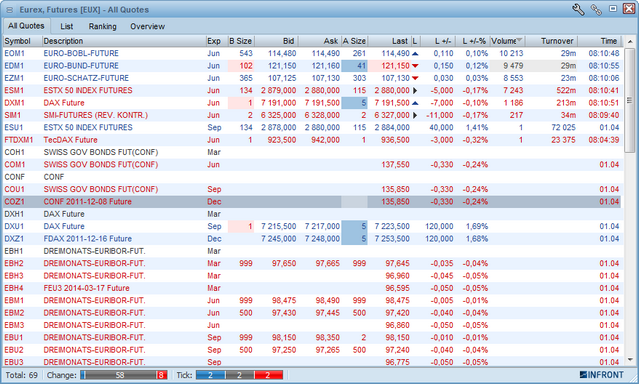Viewport: 639px width, 384px height.
Task: Click the red down arrow on EZM1 row
Action: 415,78
